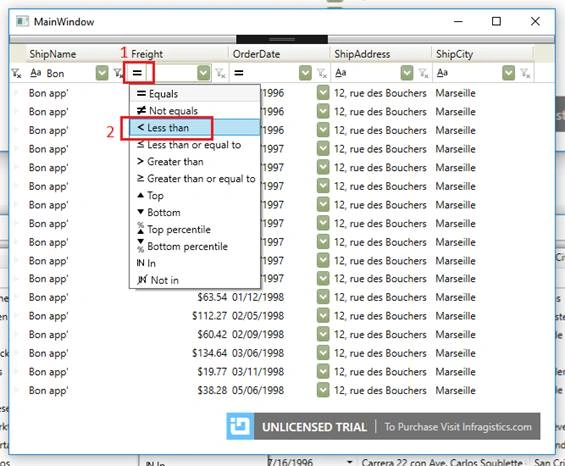Open ShipCity filter operator selector (Aa)
Screen dimensions: 565x466
point(442,73)
